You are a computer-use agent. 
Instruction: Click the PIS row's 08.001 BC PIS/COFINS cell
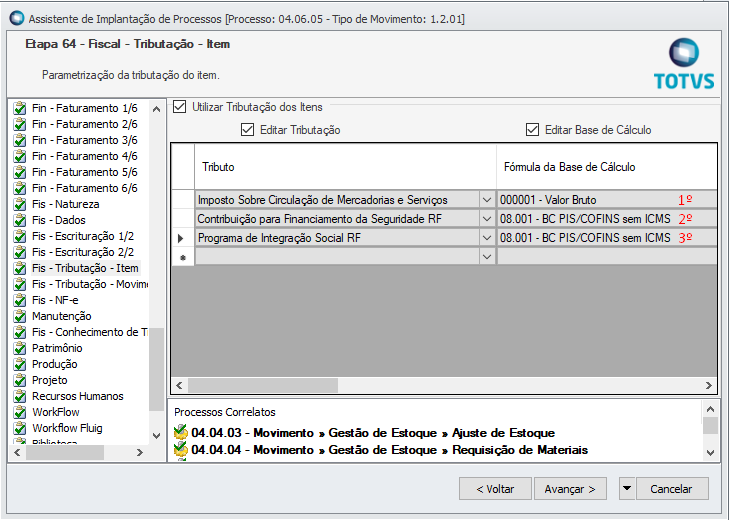607,238
